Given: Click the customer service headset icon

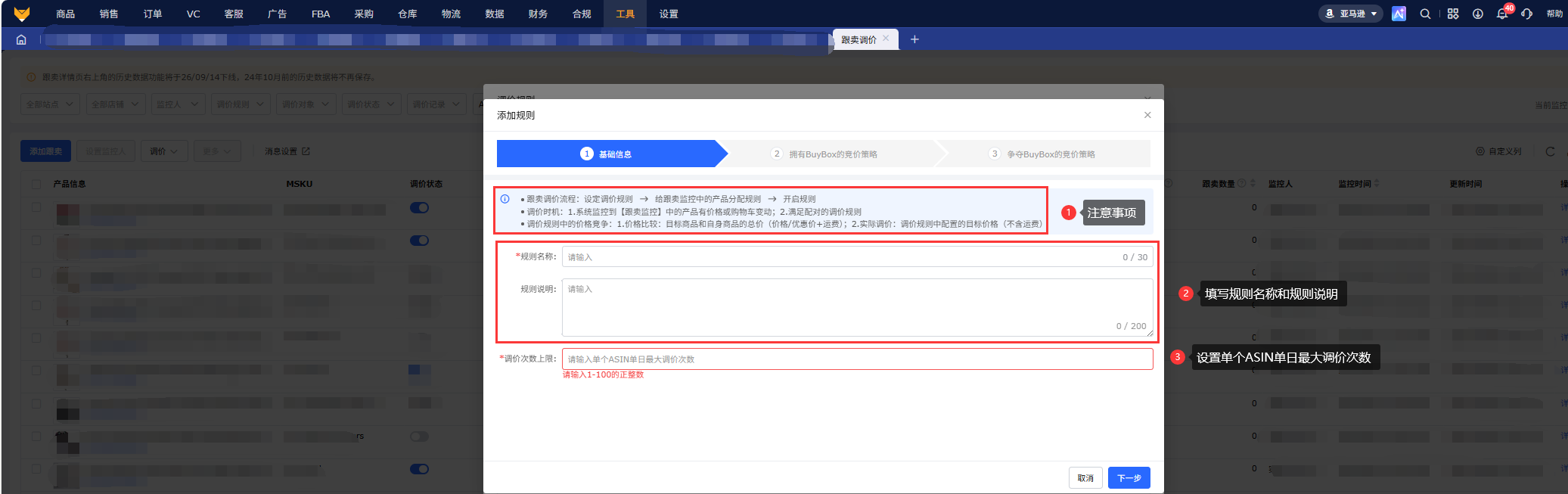Looking at the screenshot, I should (x=1527, y=14).
